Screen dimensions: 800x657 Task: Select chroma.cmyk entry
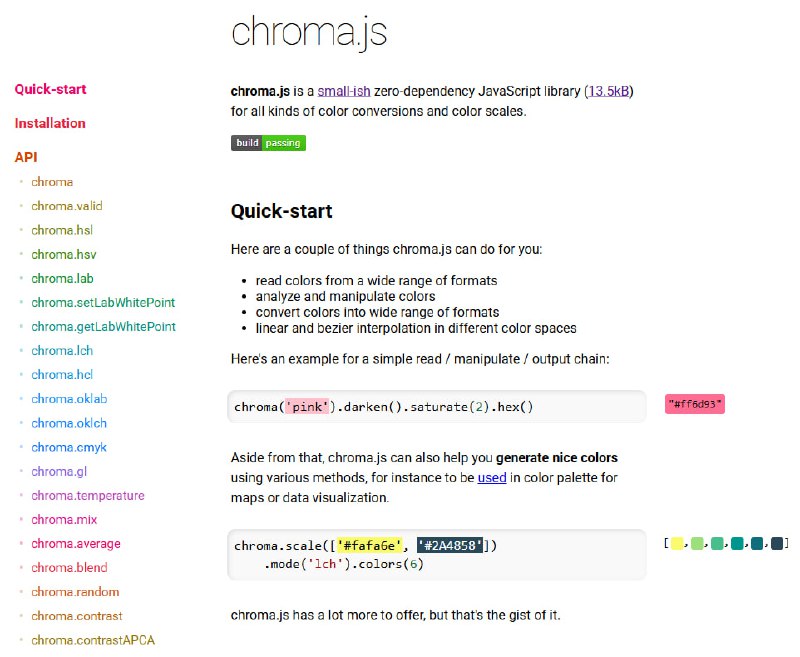click(69, 447)
